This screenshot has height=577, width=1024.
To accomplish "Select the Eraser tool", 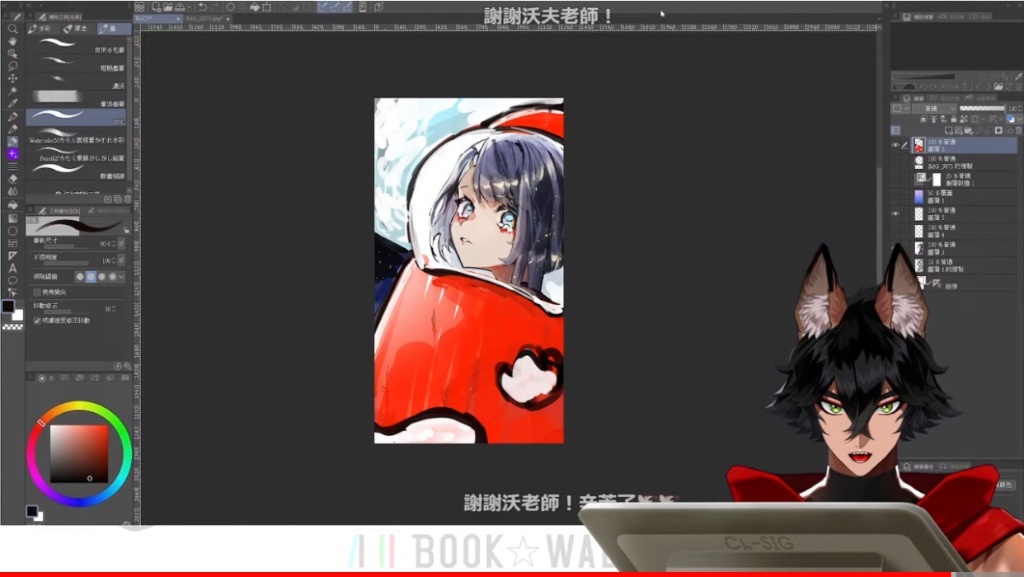I will coord(12,179).
